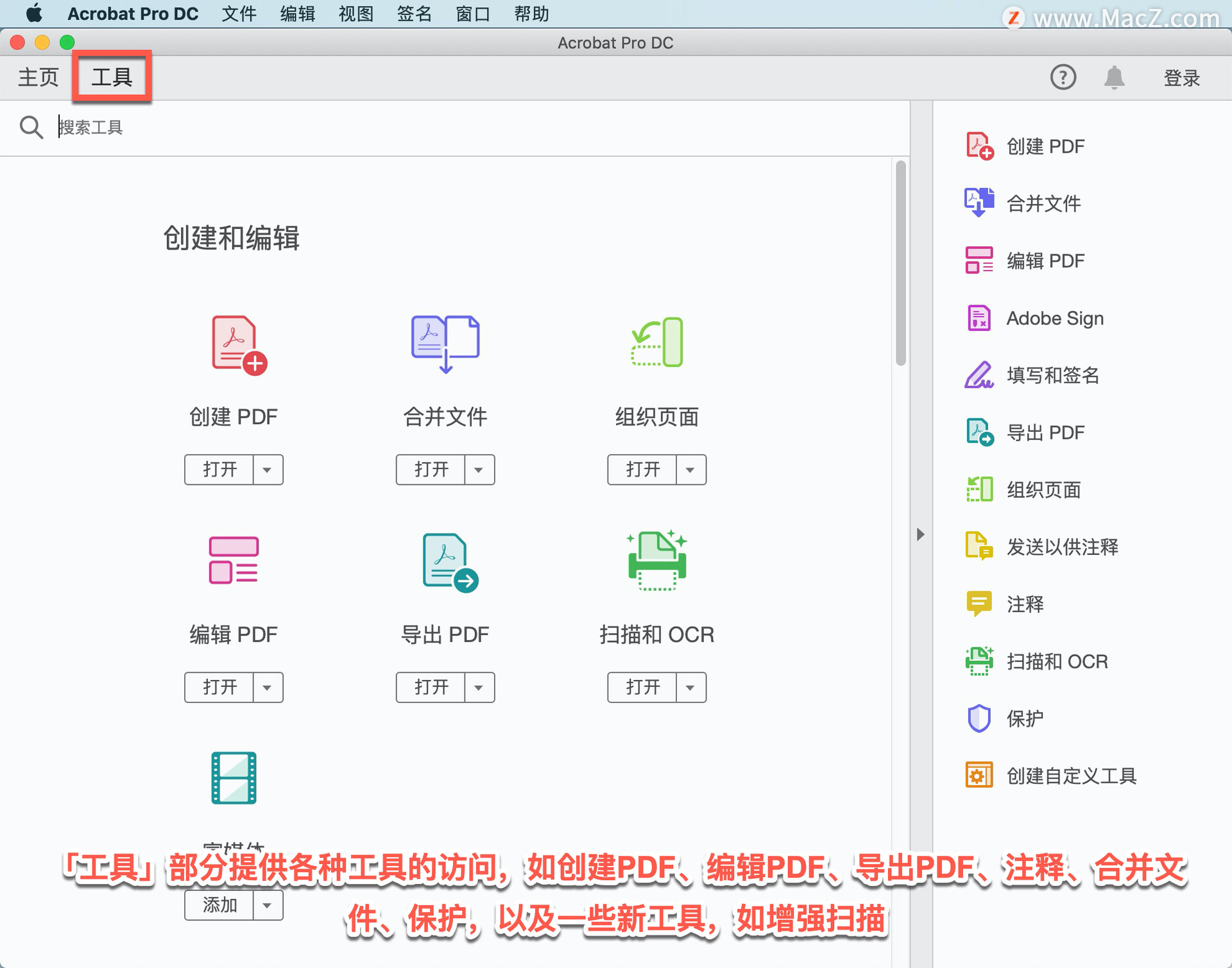Image resolution: width=1232 pixels, height=968 pixels.
Task: Click the Edit PDF (编辑 PDF) large icon
Action: (234, 560)
